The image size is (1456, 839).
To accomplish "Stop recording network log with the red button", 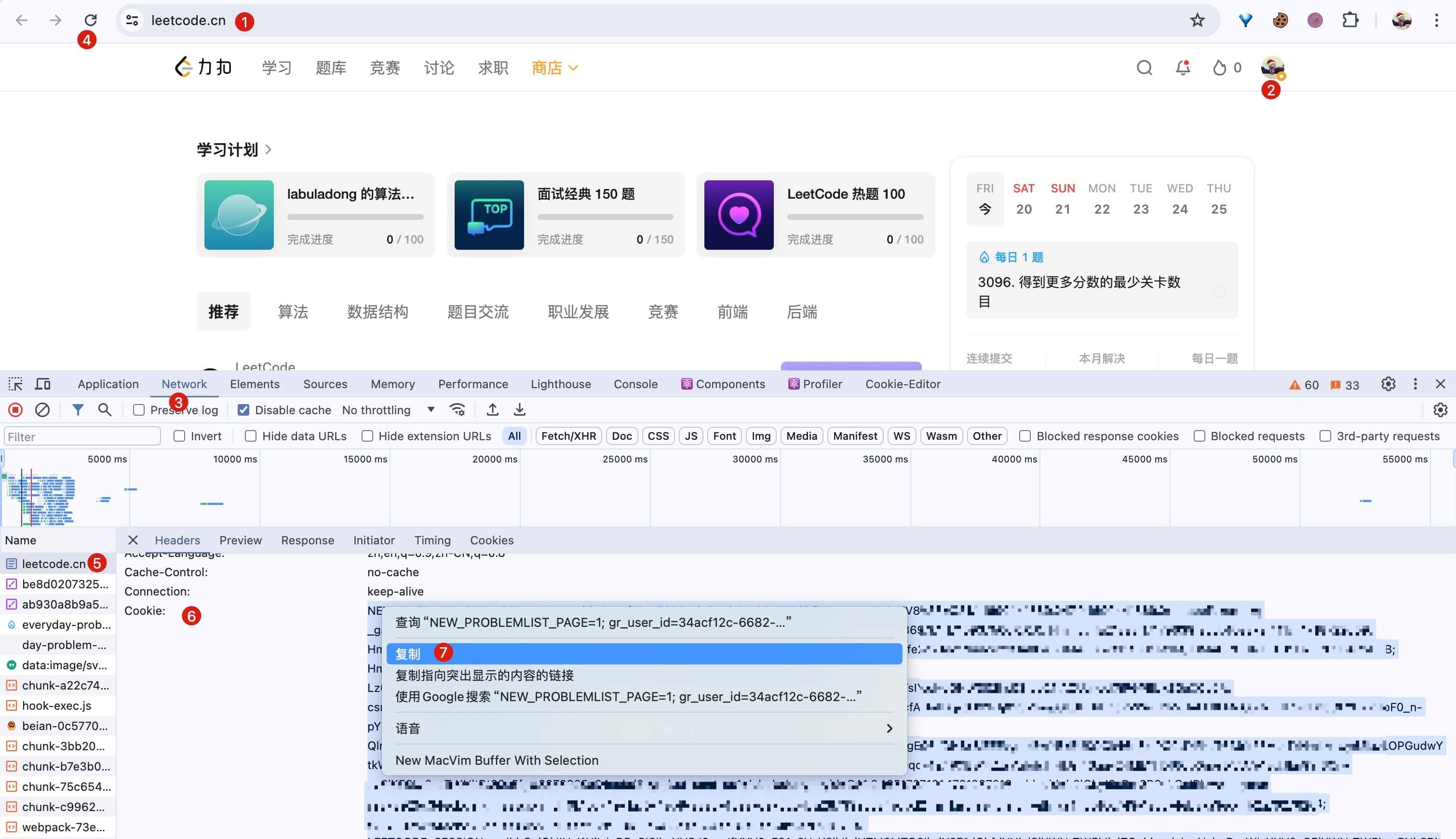I will click(15, 410).
